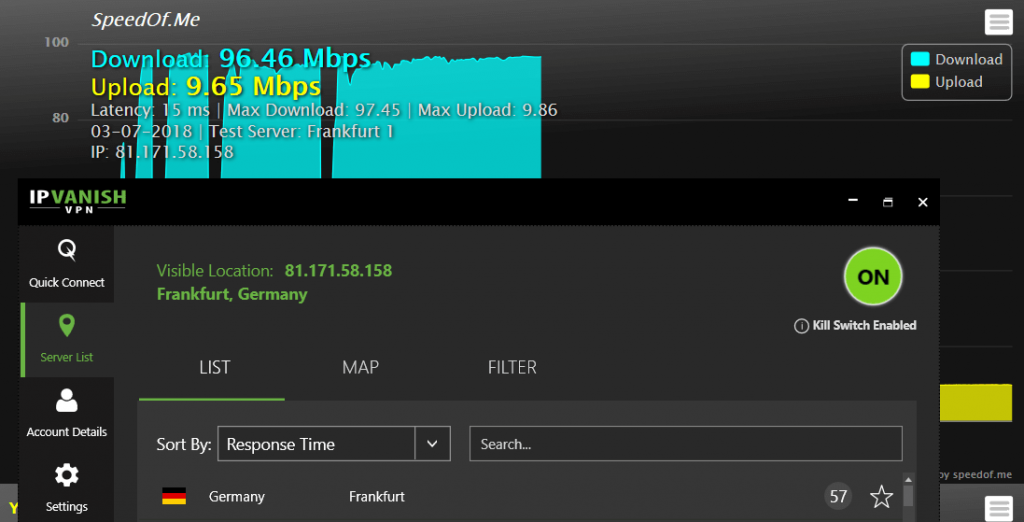Image resolution: width=1024 pixels, height=522 pixels.
Task: Switch to the MAP tab
Action: coord(360,367)
